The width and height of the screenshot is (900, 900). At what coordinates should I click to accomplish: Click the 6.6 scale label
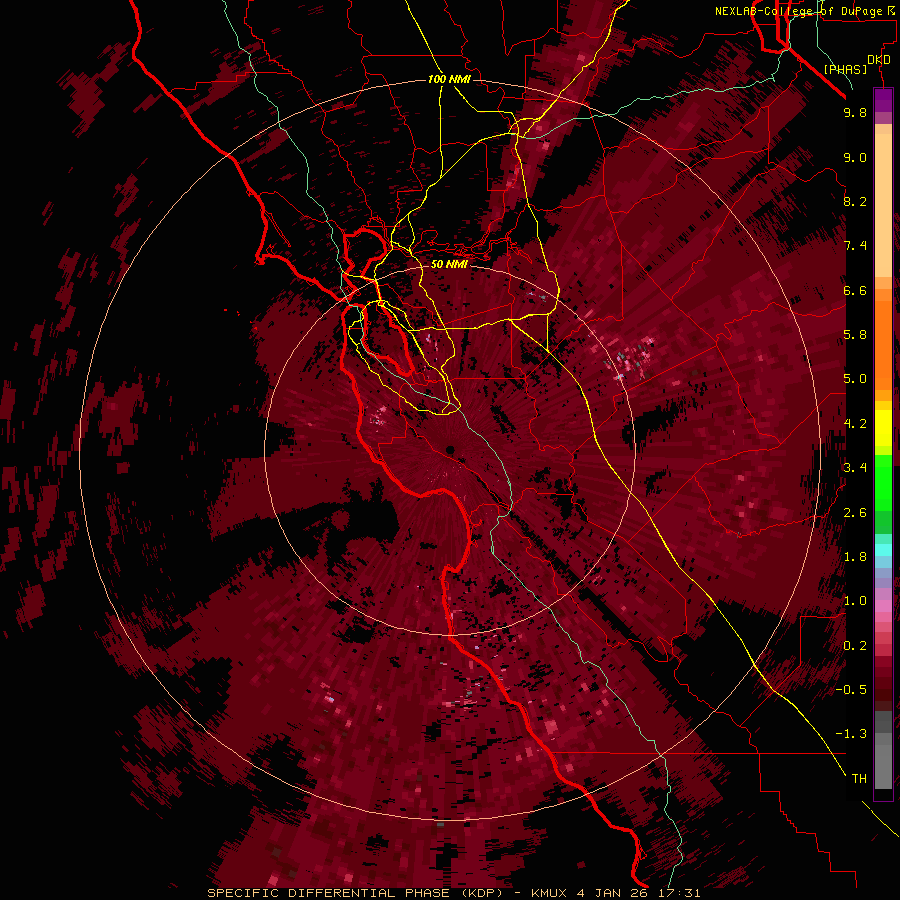(855, 290)
